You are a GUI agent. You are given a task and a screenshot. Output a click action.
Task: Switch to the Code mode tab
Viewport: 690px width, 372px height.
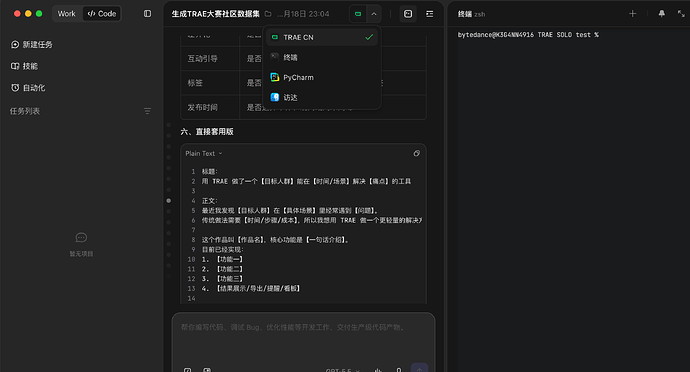pyautogui.click(x=102, y=14)
